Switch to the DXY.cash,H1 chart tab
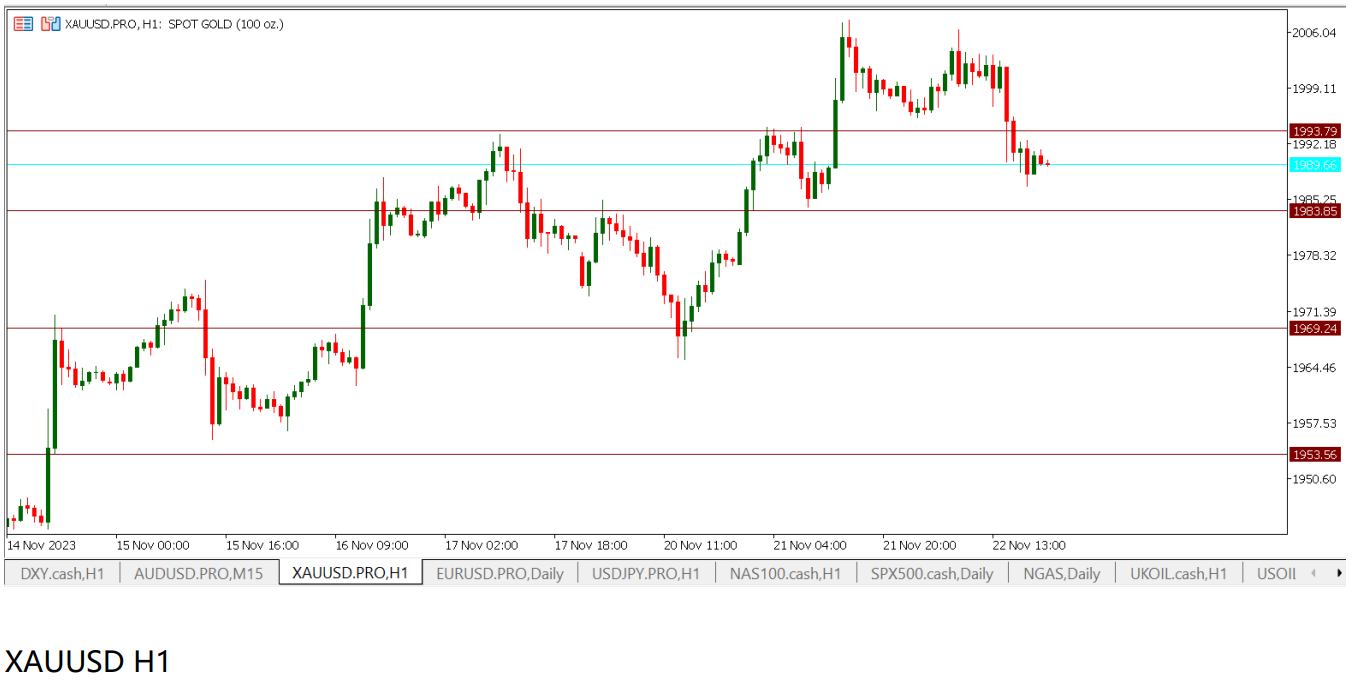The width and height of the screenshot is (1355, 683). (62, 573)
